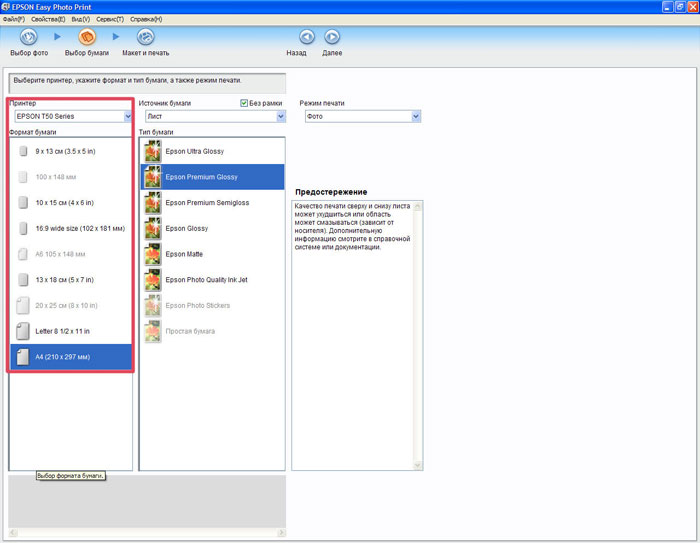
Task: Open the Сервис(T) menu
Action: [110, 19]
